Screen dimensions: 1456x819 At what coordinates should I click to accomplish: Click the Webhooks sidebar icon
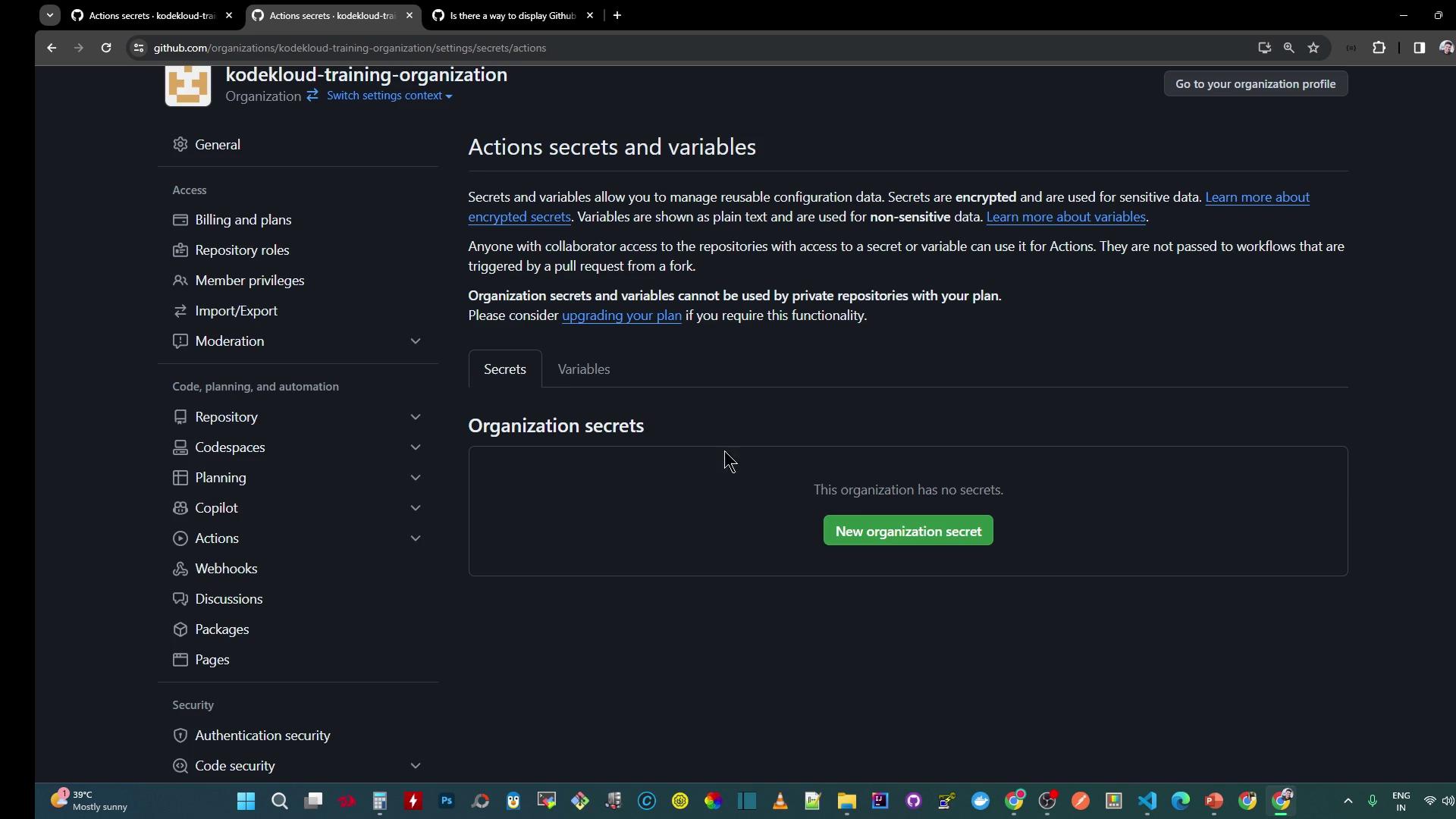(x=180, y=569)
